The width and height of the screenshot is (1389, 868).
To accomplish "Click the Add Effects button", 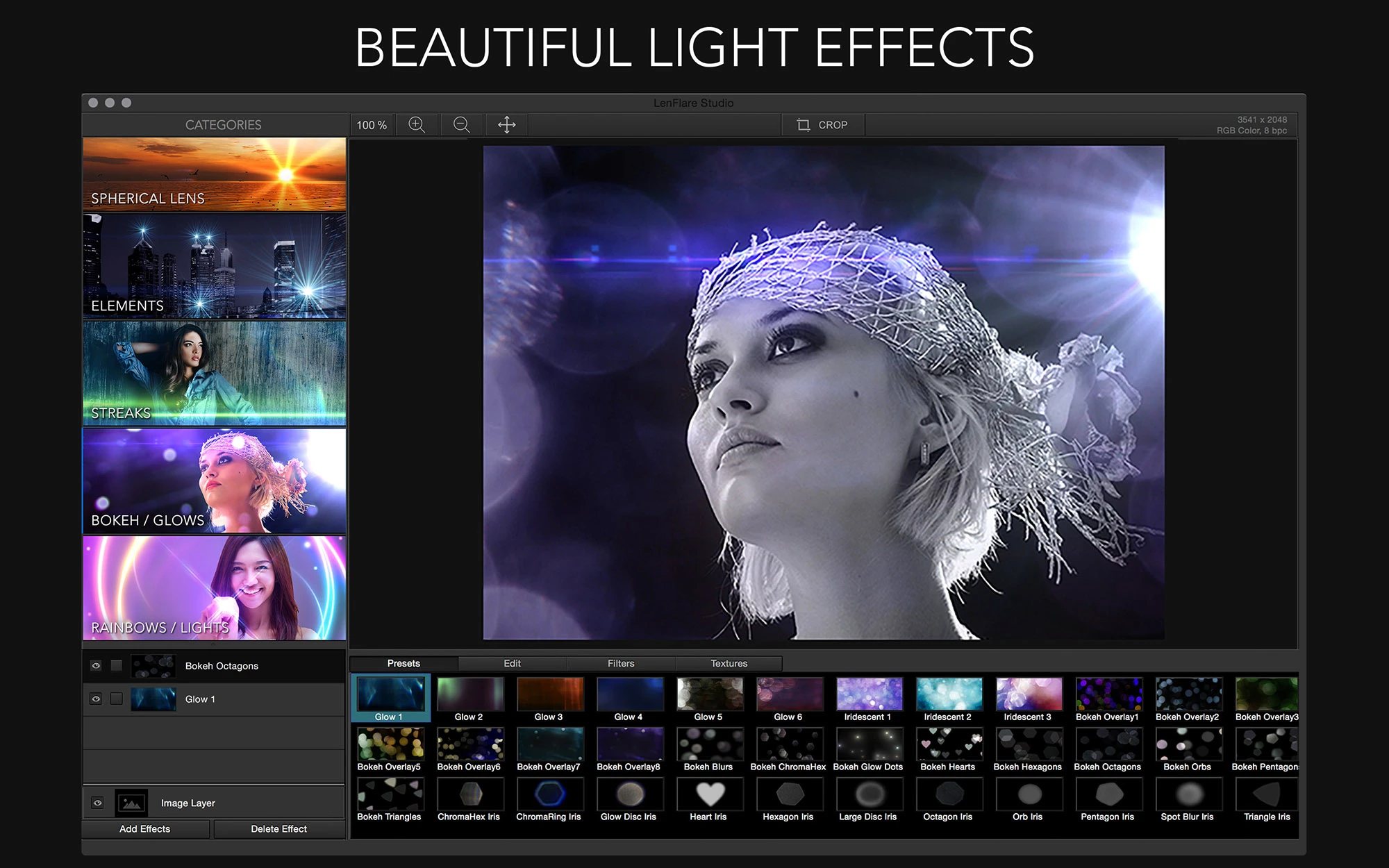I will [144, 828].
